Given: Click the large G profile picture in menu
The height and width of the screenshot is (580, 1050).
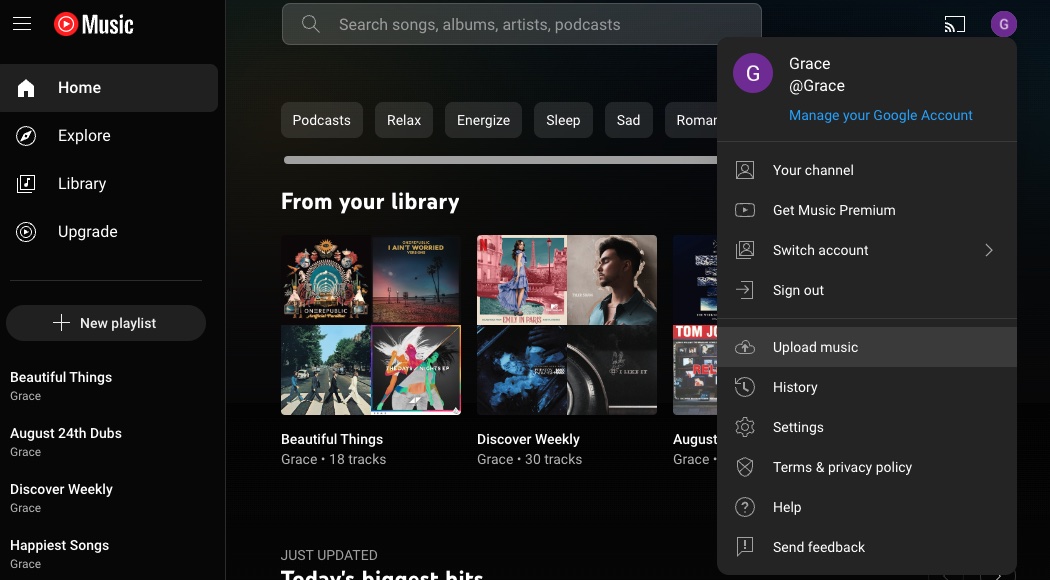Looking at the screenshot, I should pyautogui.click(x=753, y=73).
